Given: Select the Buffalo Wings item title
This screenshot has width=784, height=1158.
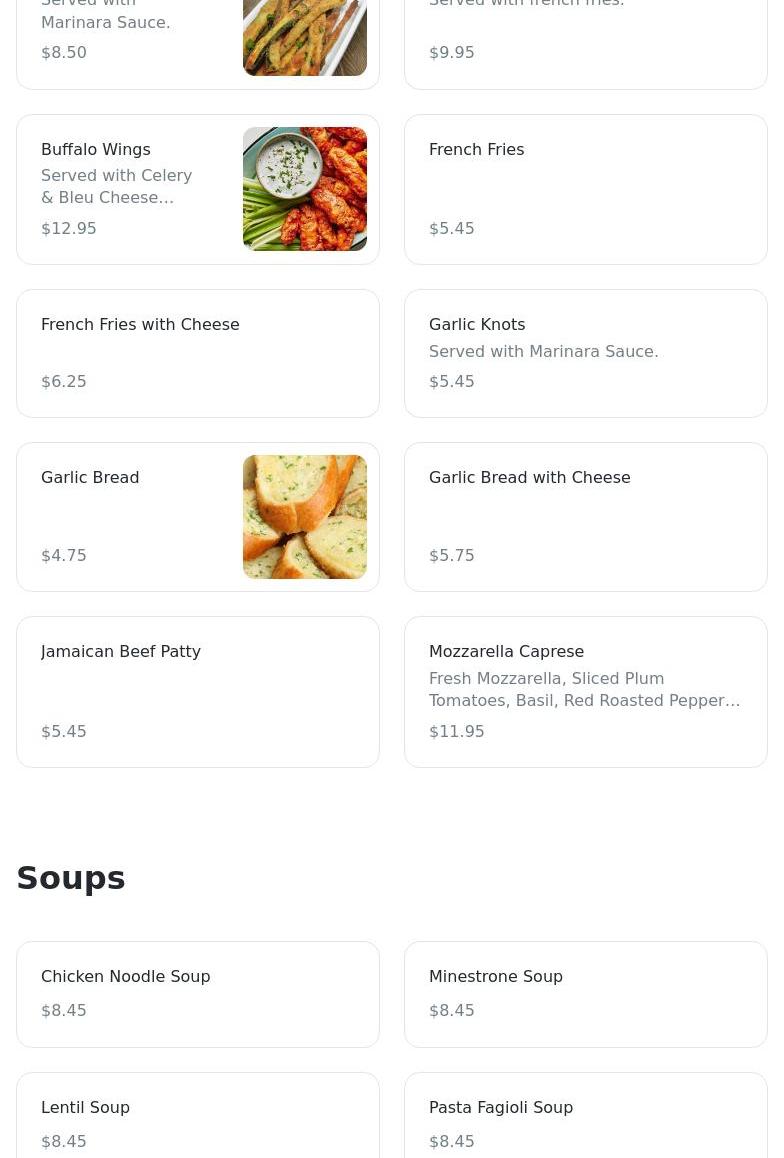Looking at the screenshot, I should pyautogui.click(x=96, y=149).
